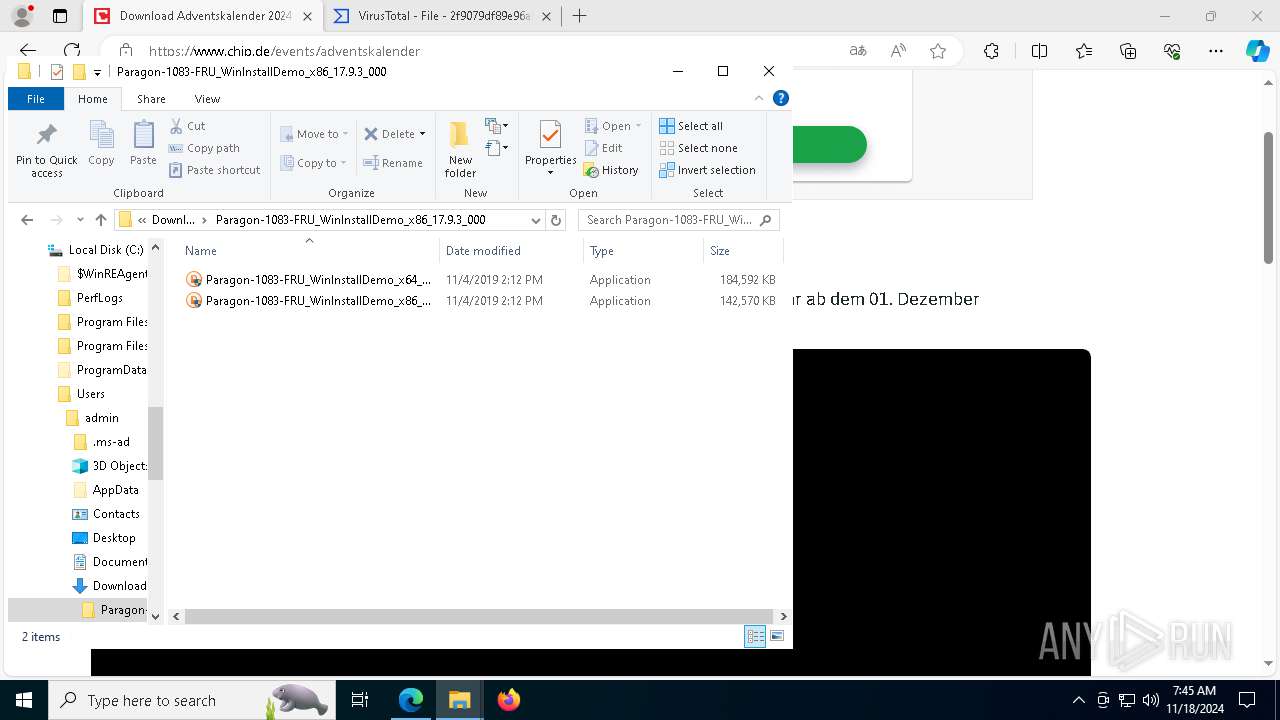The height and width of the screenshot is (720, 1280).
Task: Sort by Date modified column
Action: pyautogui.click(x=510, y=251)
